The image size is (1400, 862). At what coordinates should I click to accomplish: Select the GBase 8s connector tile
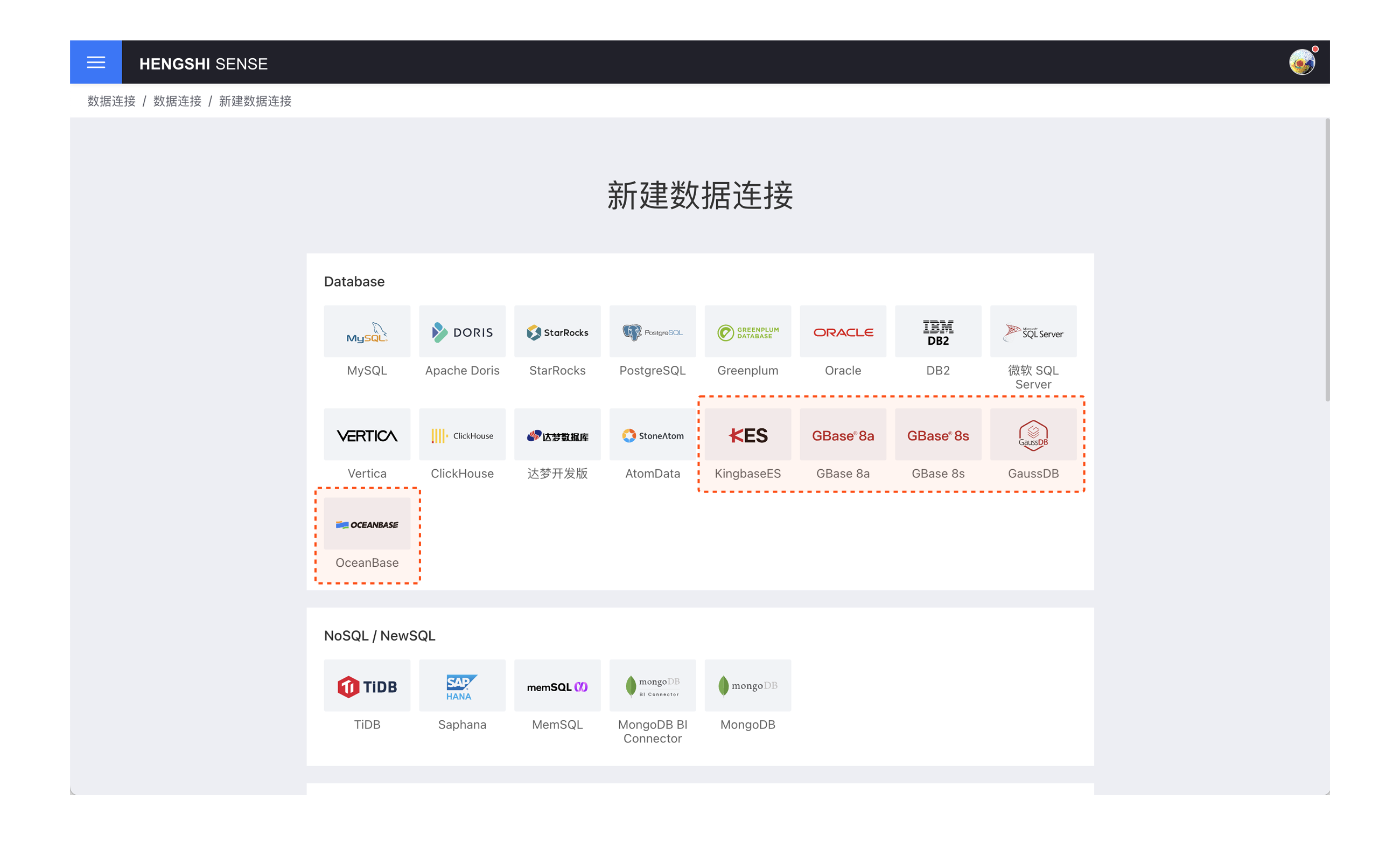pos(938,434)
